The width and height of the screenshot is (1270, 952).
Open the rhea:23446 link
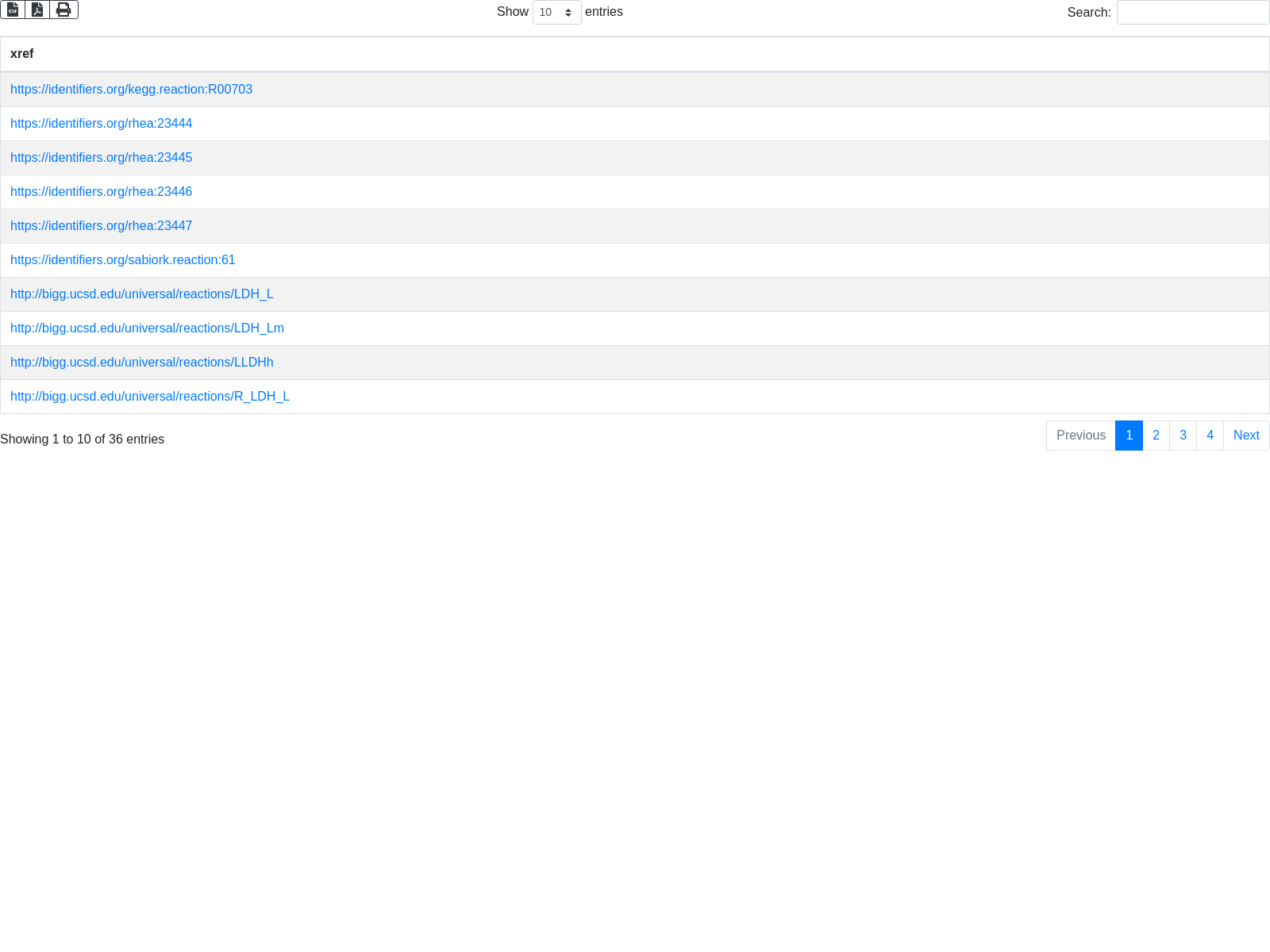(x=101, y=192)
